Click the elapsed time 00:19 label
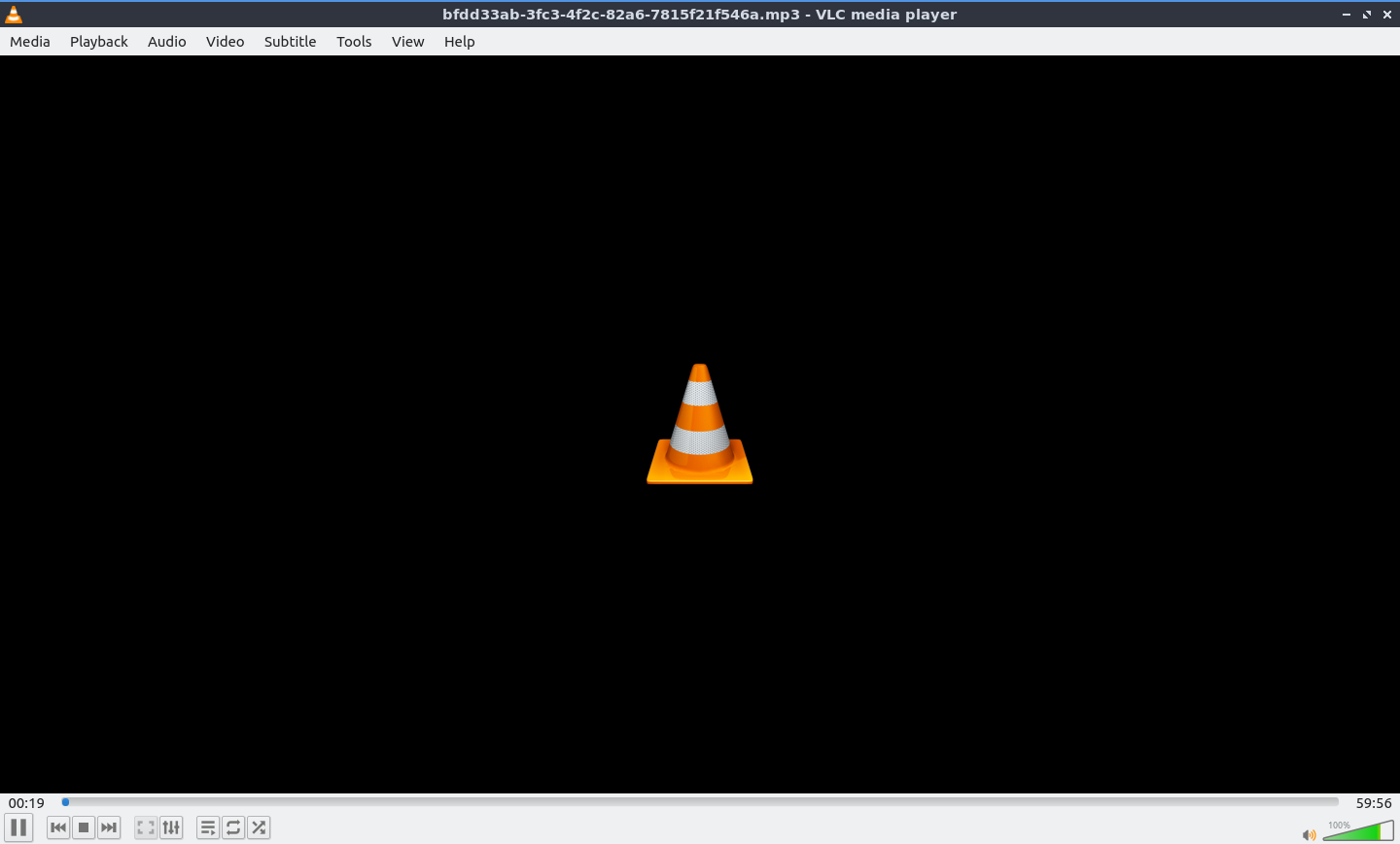This screenshot has height=844, width=1400. [27, 803]
